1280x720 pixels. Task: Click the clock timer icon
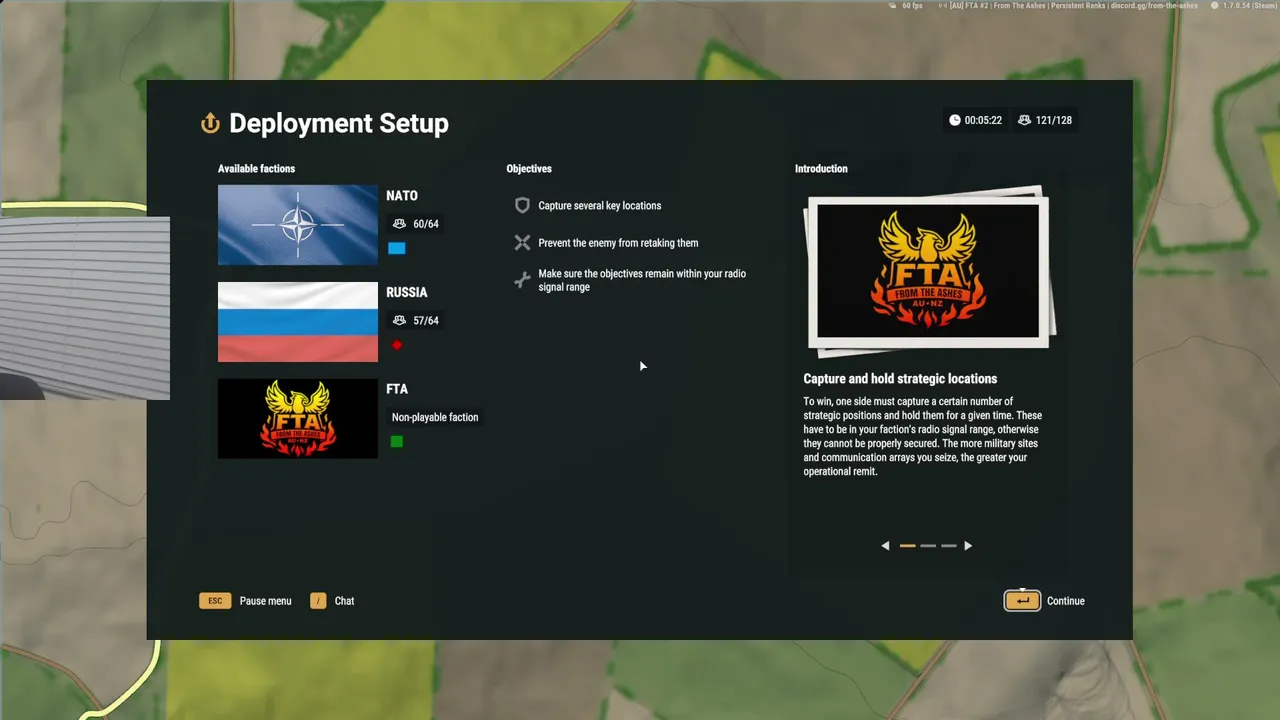coord(955,120)
